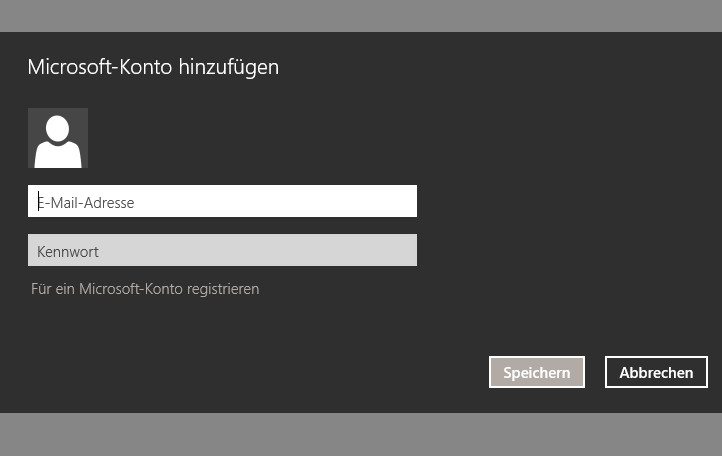Click the 'Microsoft-Konto hinzufügen' dialog title
Viewport: 722px width, 456px height.
pos(153,67)
